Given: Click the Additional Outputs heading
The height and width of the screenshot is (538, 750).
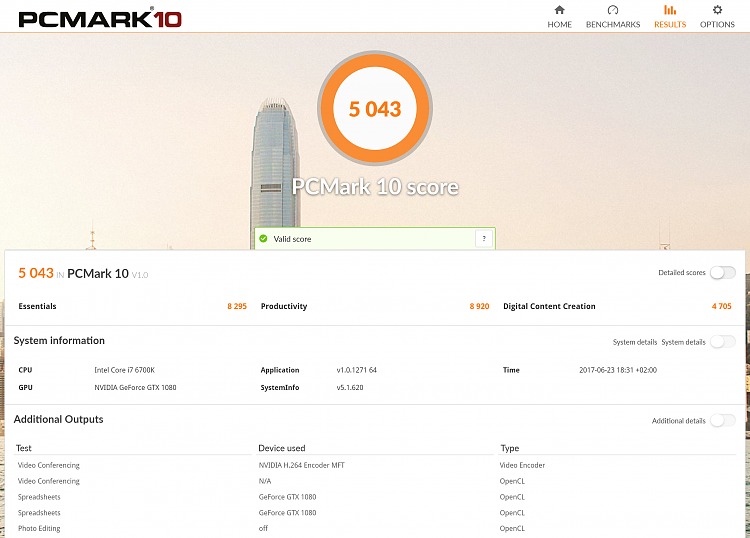Looking at the screenshot, I should (58, 419).
